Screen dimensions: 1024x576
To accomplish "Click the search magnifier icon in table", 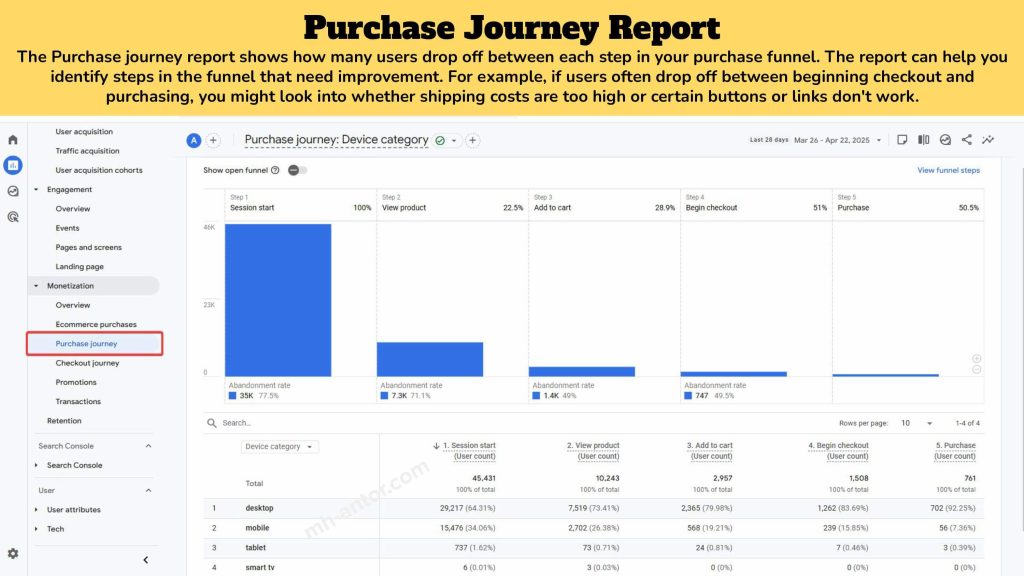I will pyautogui.click(x=212, y=423).
